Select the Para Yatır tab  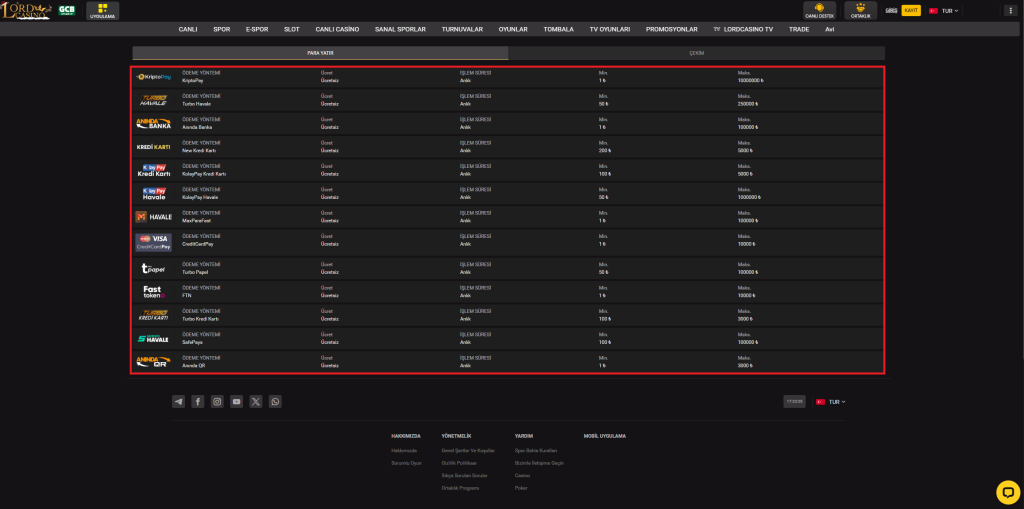point(320,53)
